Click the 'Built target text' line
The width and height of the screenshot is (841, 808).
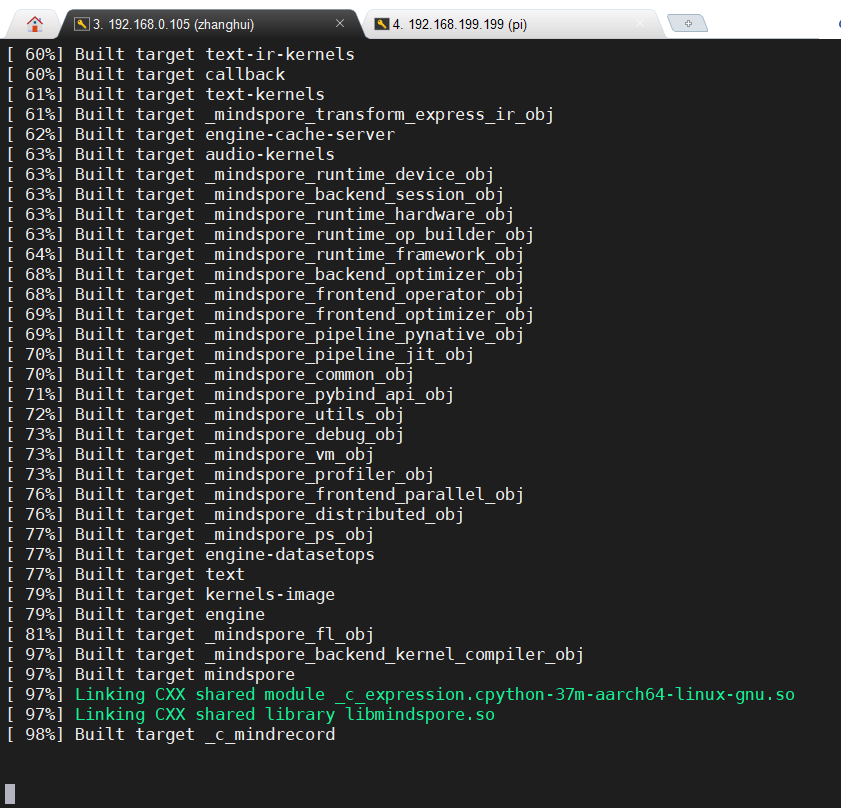[126, 574]
